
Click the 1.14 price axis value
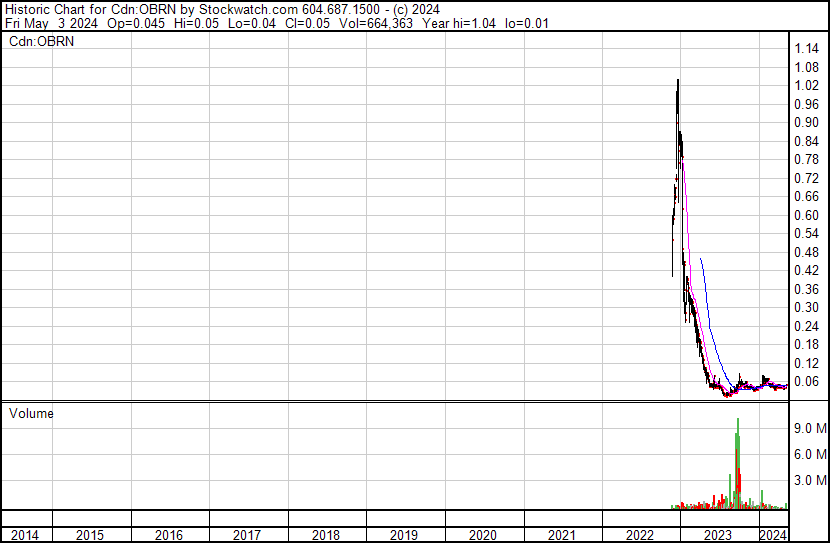click(x=807, y=49)
